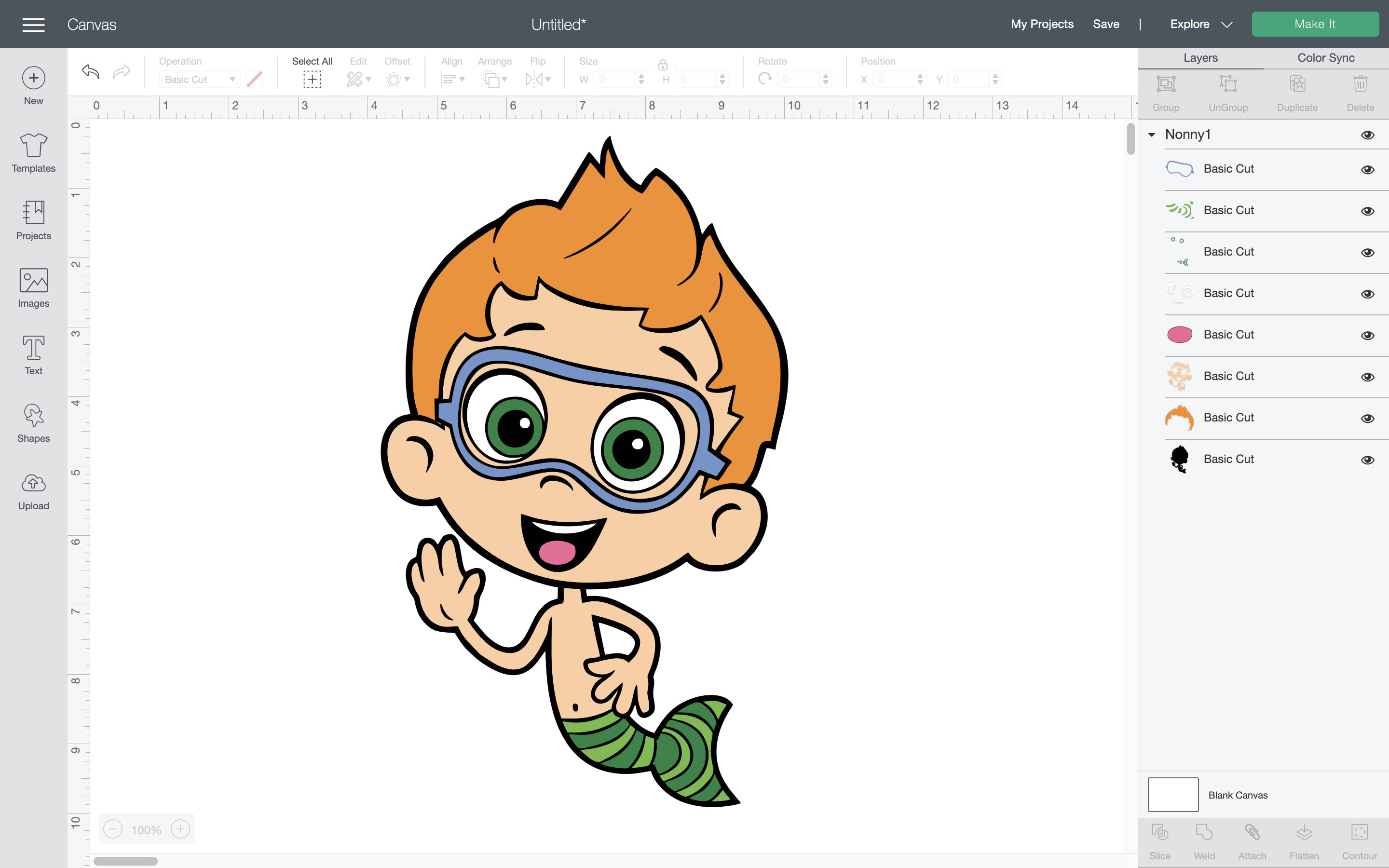Click the Canvas title label
This screenshot has height=868, width=1389.
(x=92, y=24)
